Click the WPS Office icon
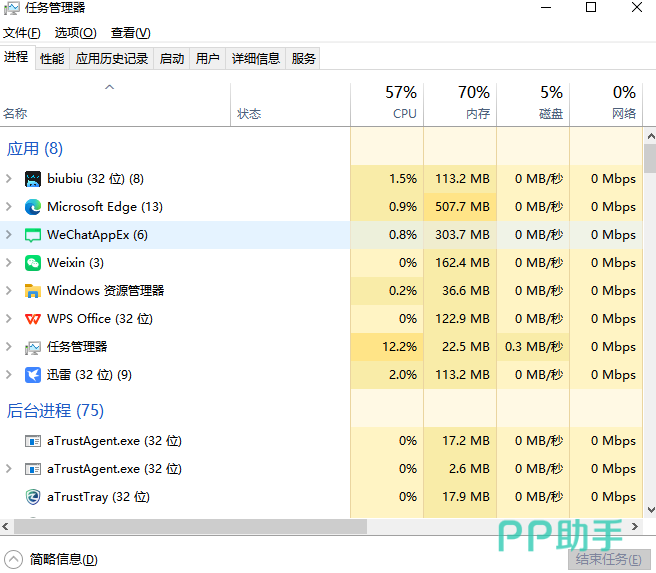 click(33, 319)
